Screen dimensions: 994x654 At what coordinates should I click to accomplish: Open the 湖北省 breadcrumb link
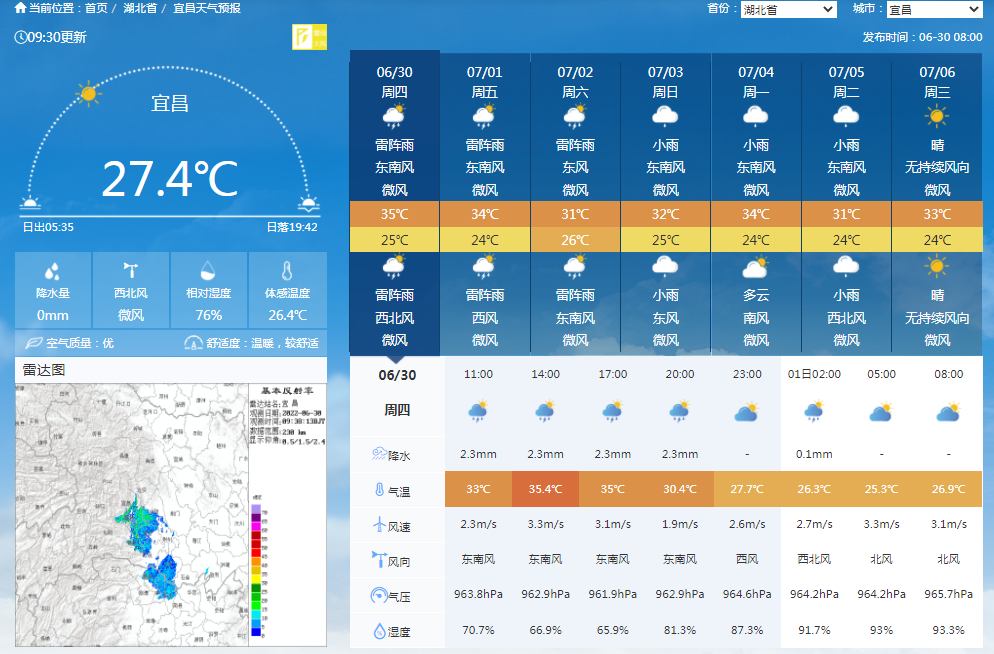(141, 8)
